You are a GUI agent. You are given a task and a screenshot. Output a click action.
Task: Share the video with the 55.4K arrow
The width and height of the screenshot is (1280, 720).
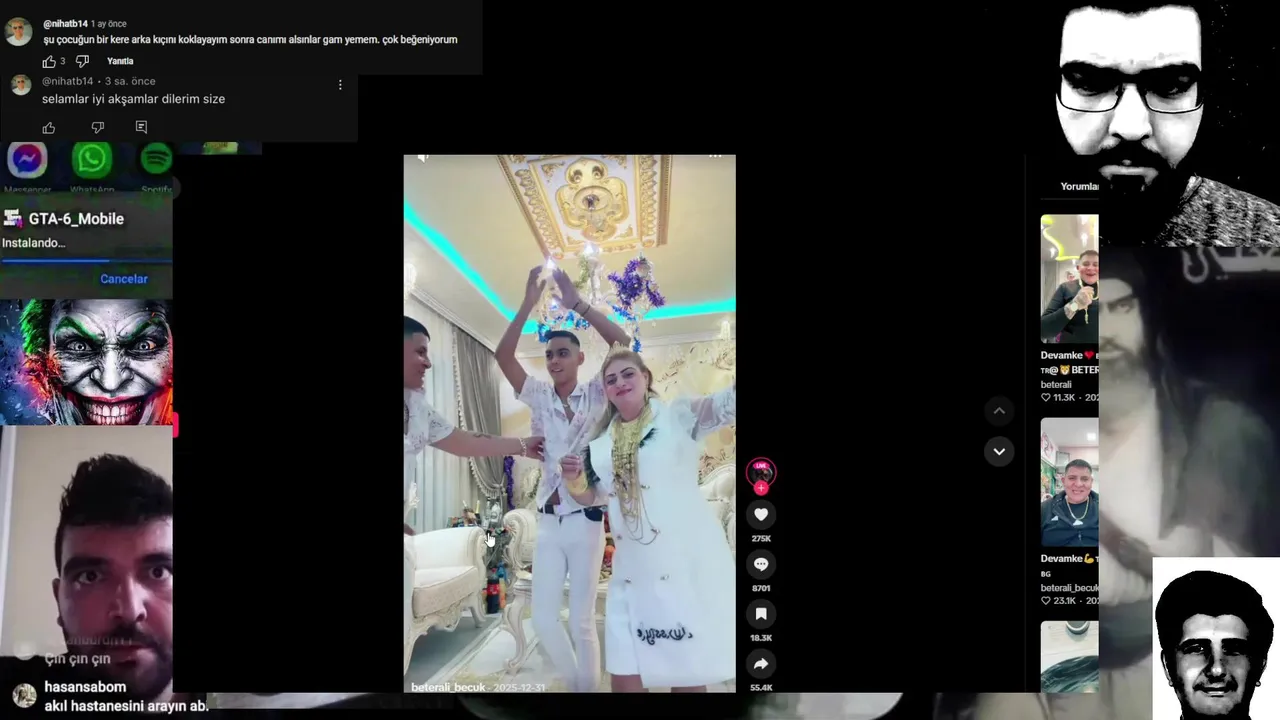761,664
